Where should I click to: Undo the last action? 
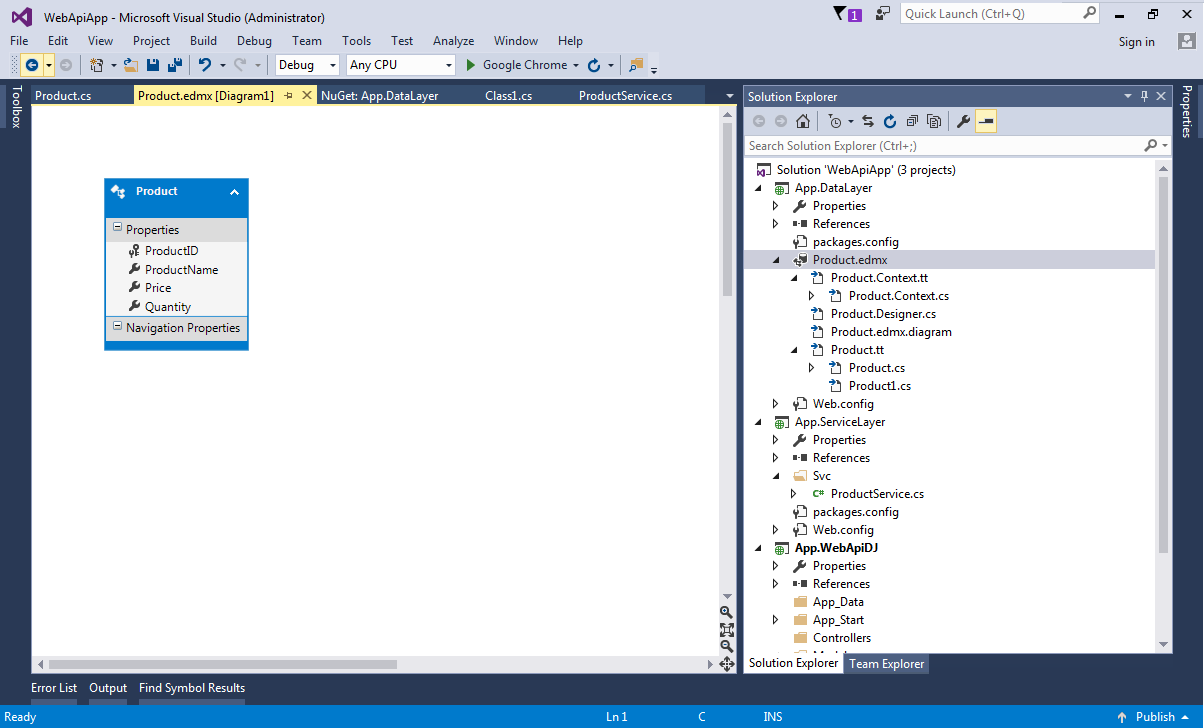[204, 64]
